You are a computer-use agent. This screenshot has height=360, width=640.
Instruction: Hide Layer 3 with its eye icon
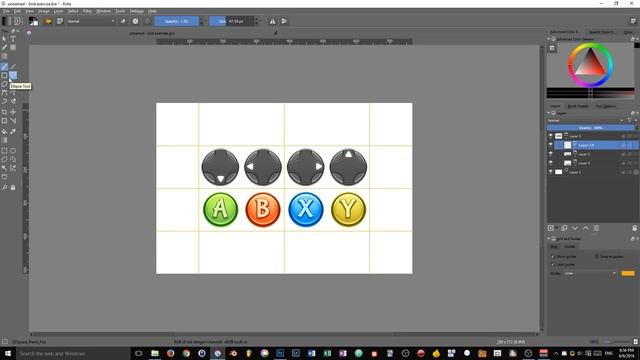point(550,154)
